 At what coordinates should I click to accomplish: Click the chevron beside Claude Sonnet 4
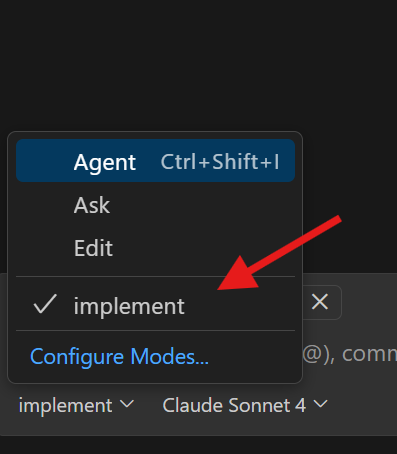pos(321,404)
